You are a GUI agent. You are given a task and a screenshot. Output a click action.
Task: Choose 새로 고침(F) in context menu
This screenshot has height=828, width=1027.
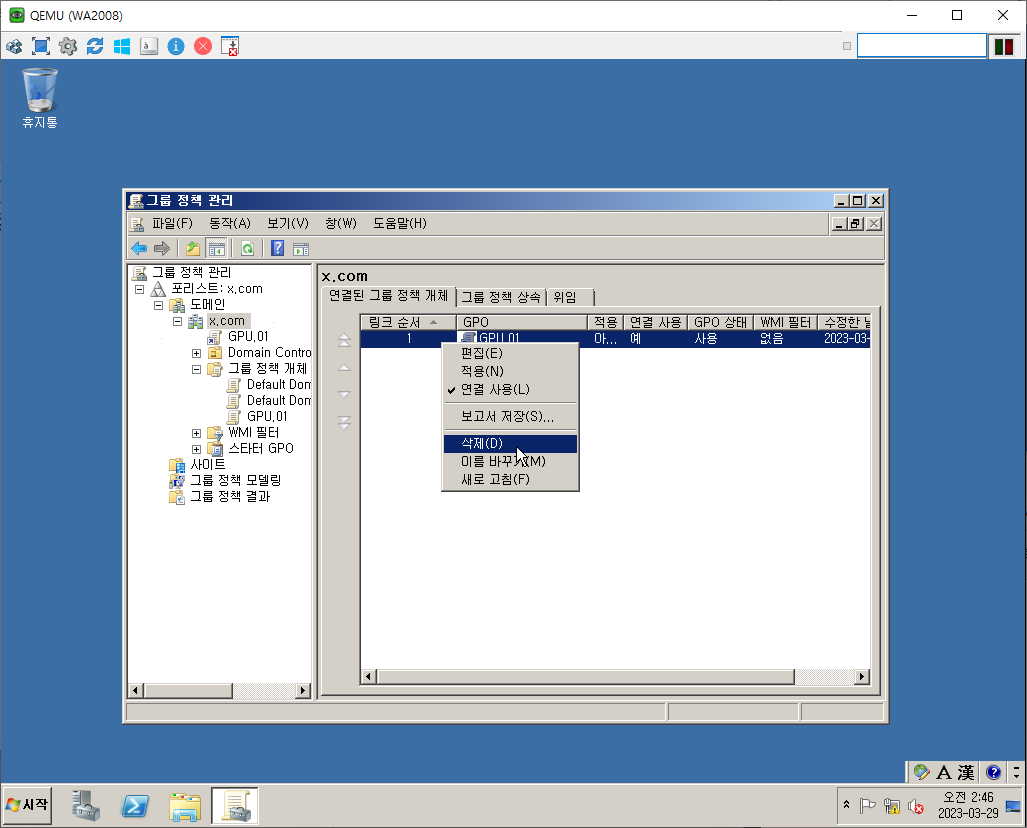pyautogui.click(x=510, y=480)
